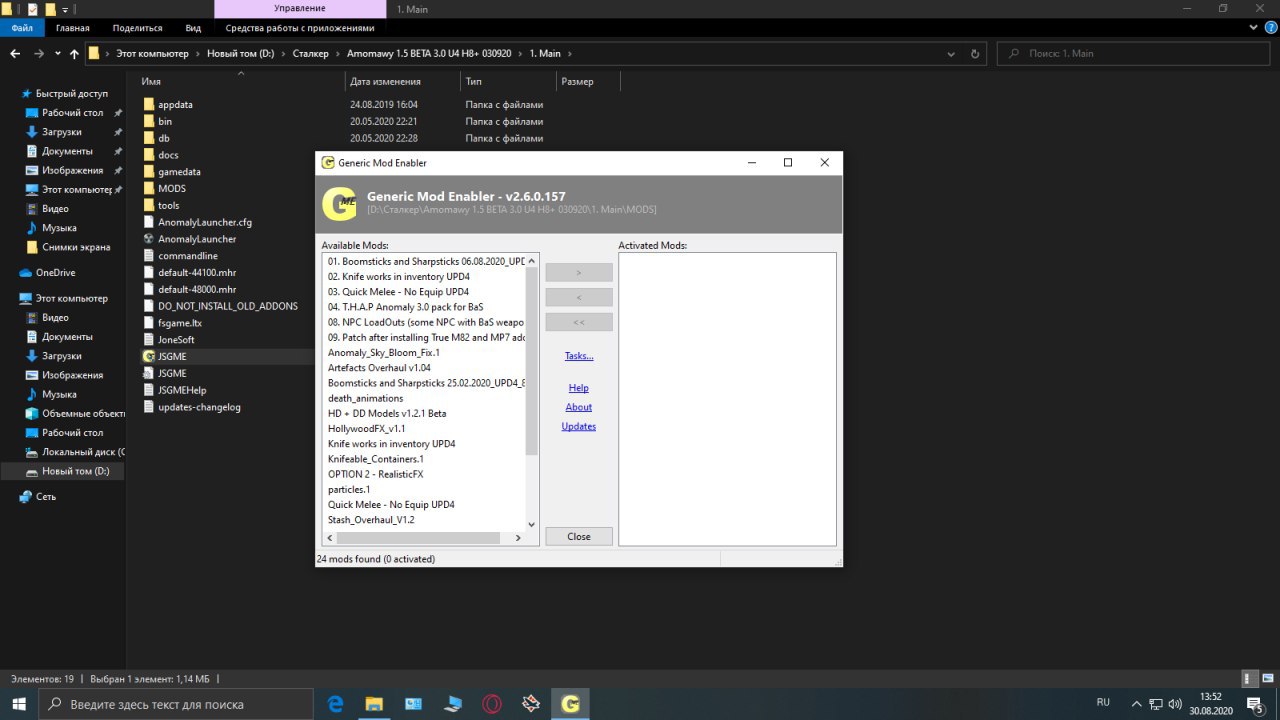The image size is (1280, 720).
Task: Switch to File Explorer on the taskbar
Action: tap(374, 704)
